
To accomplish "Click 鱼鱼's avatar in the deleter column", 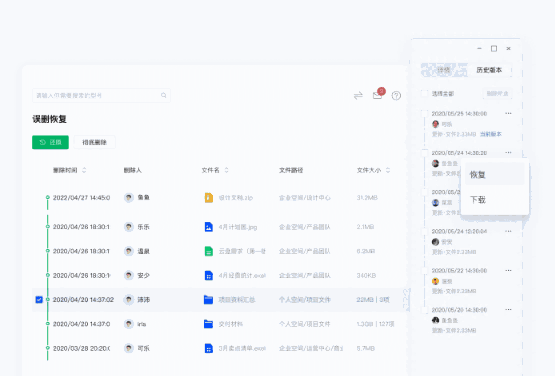I will [x=129, y=197].
